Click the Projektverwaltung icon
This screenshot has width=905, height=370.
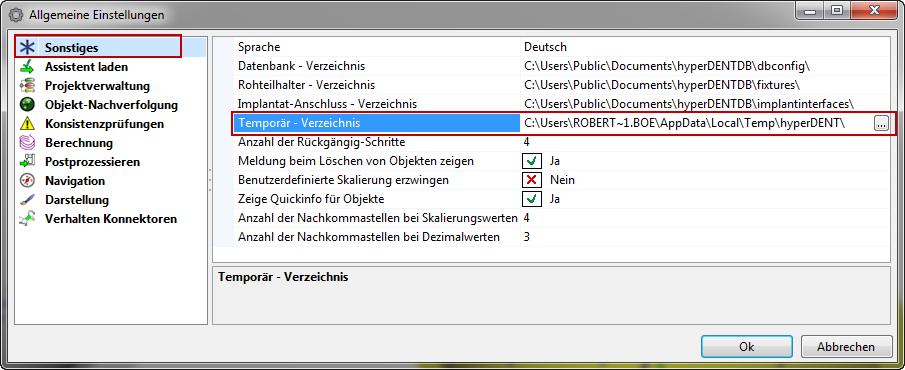tap(27, 86)
